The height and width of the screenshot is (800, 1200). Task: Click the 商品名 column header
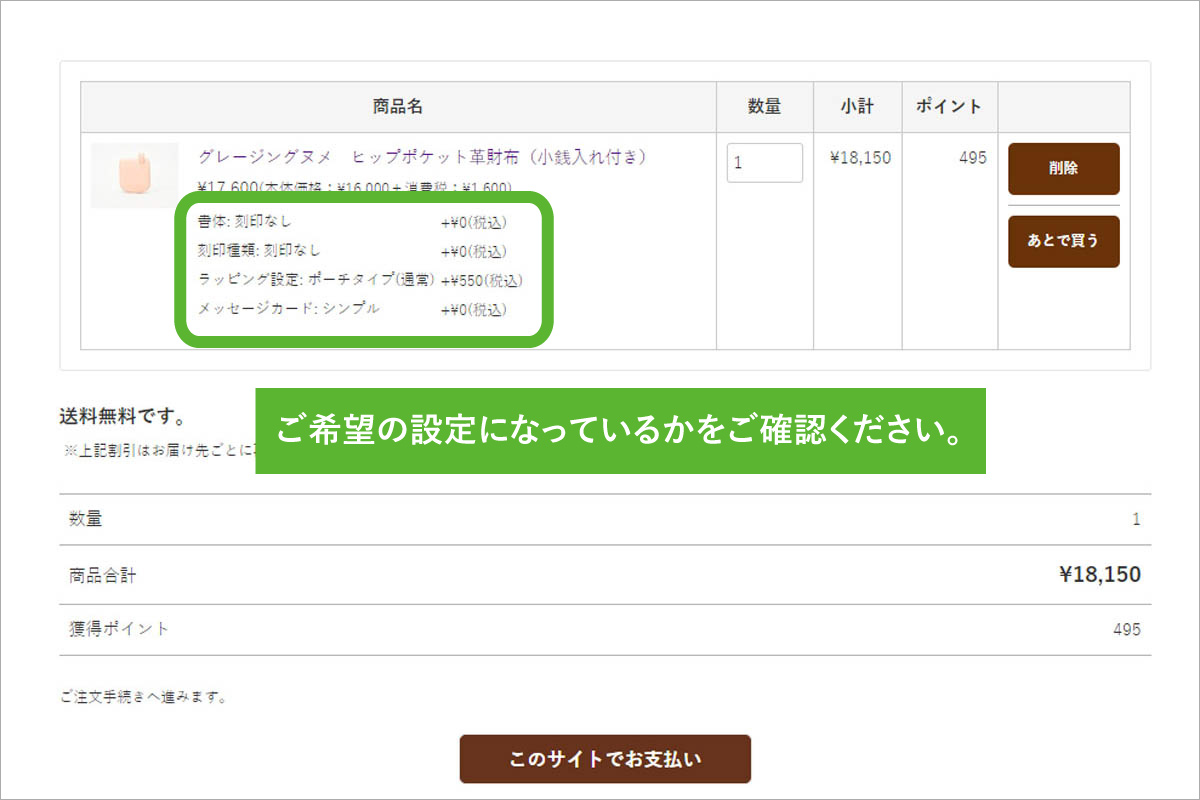coord(398,107)
